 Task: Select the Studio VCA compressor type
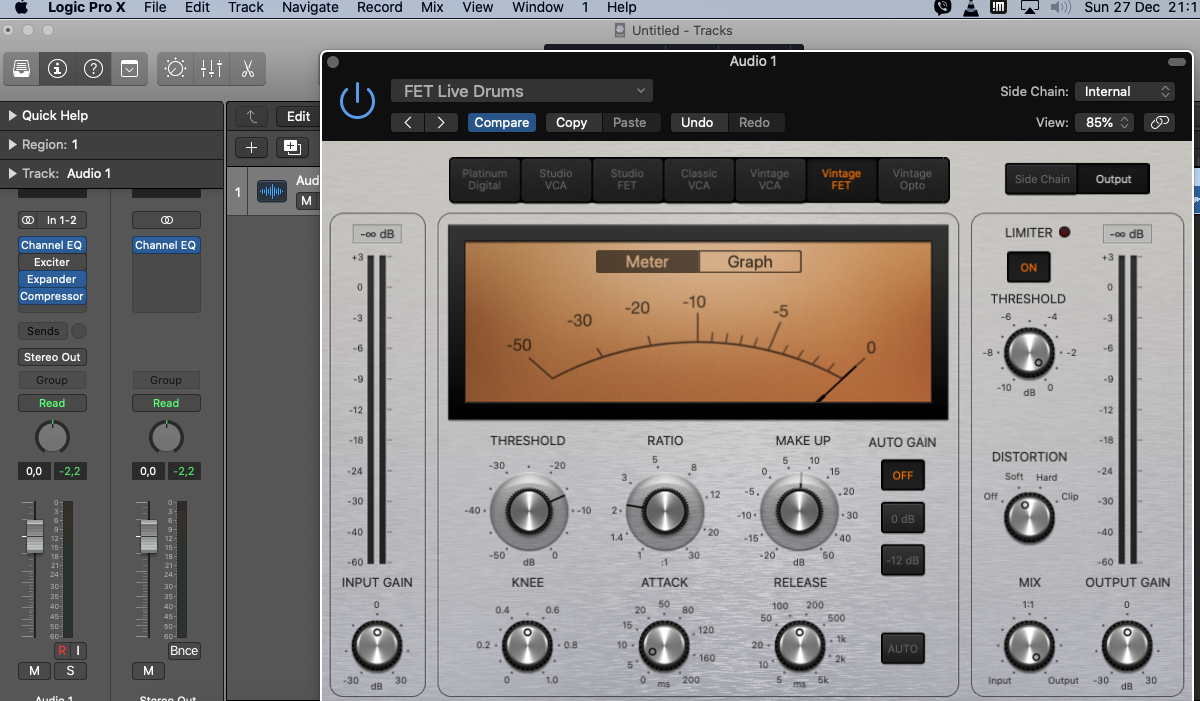point(556,179)
